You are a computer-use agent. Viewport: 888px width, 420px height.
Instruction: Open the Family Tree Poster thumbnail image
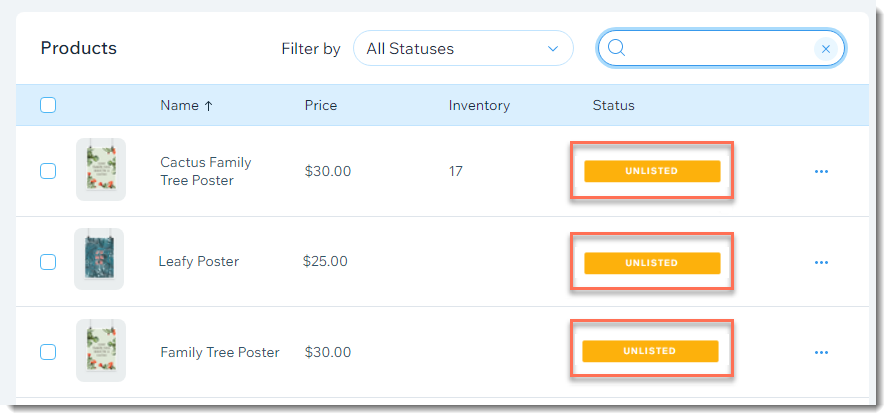point(101,350)
